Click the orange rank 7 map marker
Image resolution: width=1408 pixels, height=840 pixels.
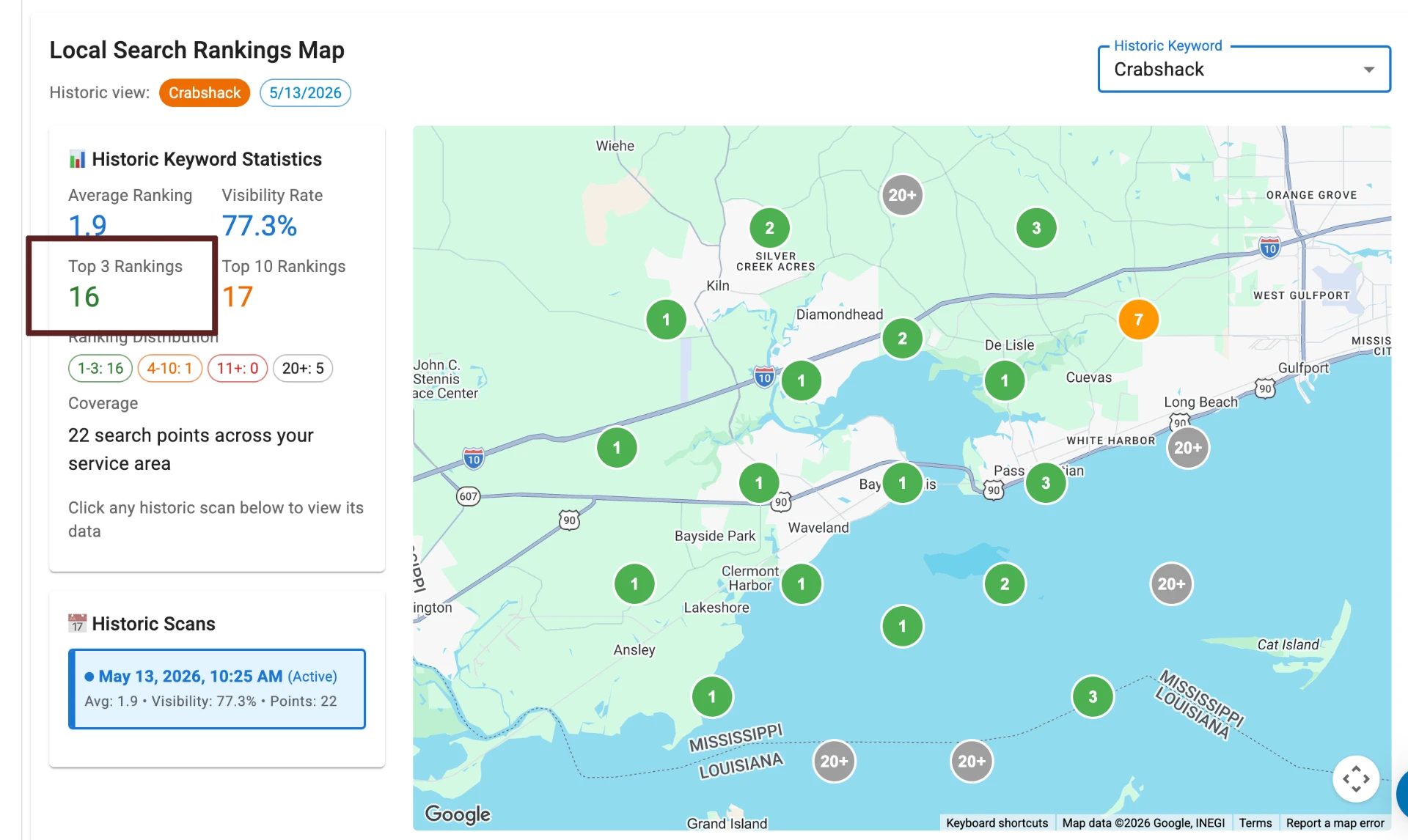click(1138, 320)
